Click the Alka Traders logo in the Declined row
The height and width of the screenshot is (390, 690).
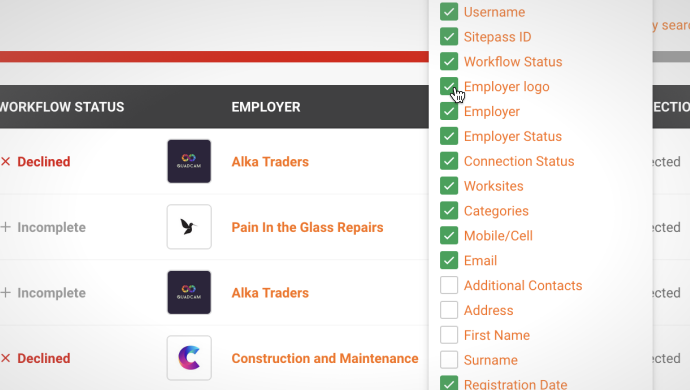(x=189, y=162)
